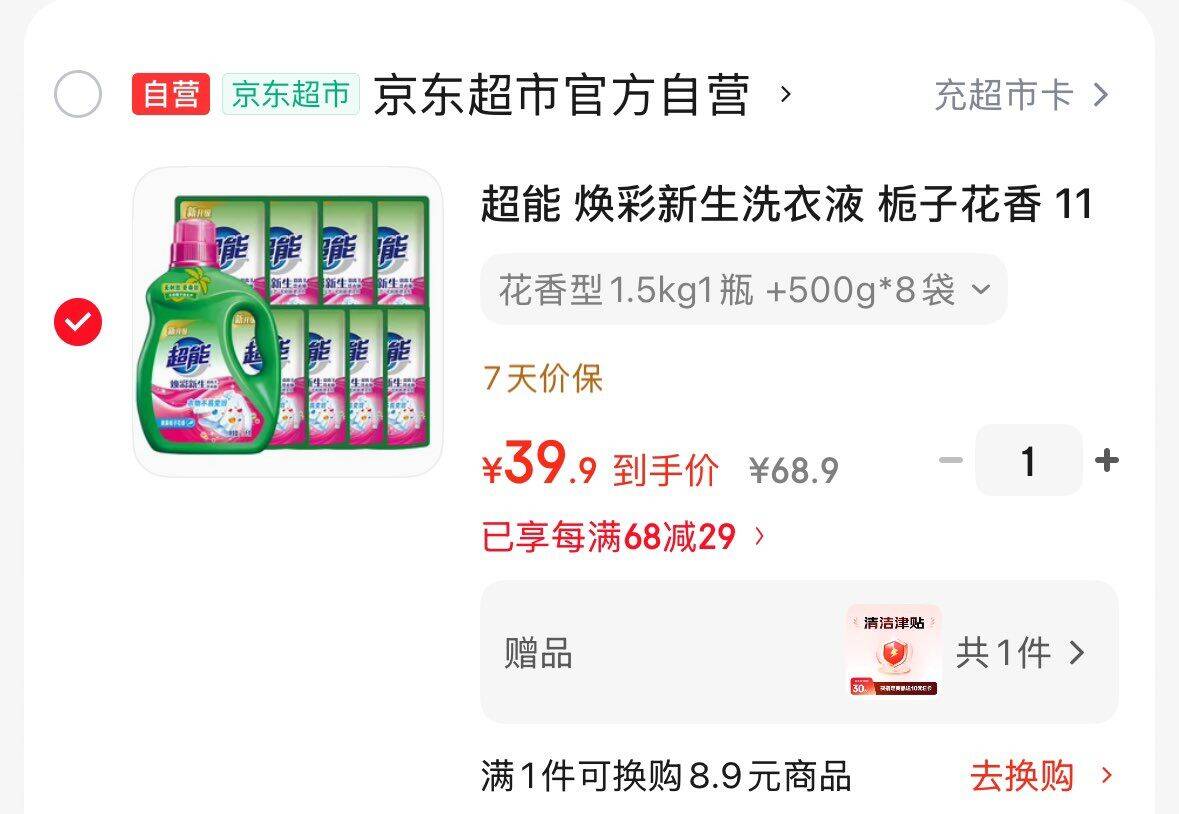View 已享每满68减29 promotion details
The height and width of the screenshot is (814, 1179).
(x=623, y=537)
